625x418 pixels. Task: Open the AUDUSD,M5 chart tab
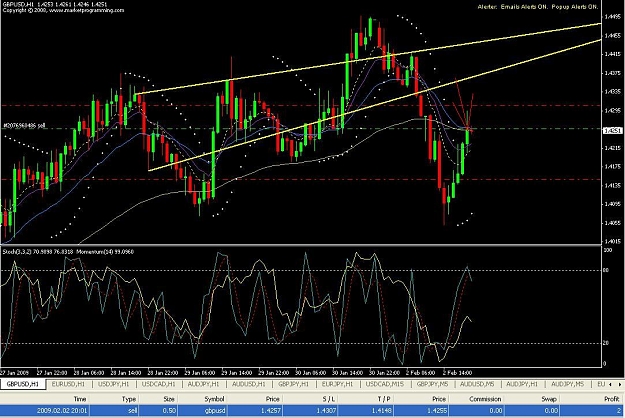(x=477, y=384)
